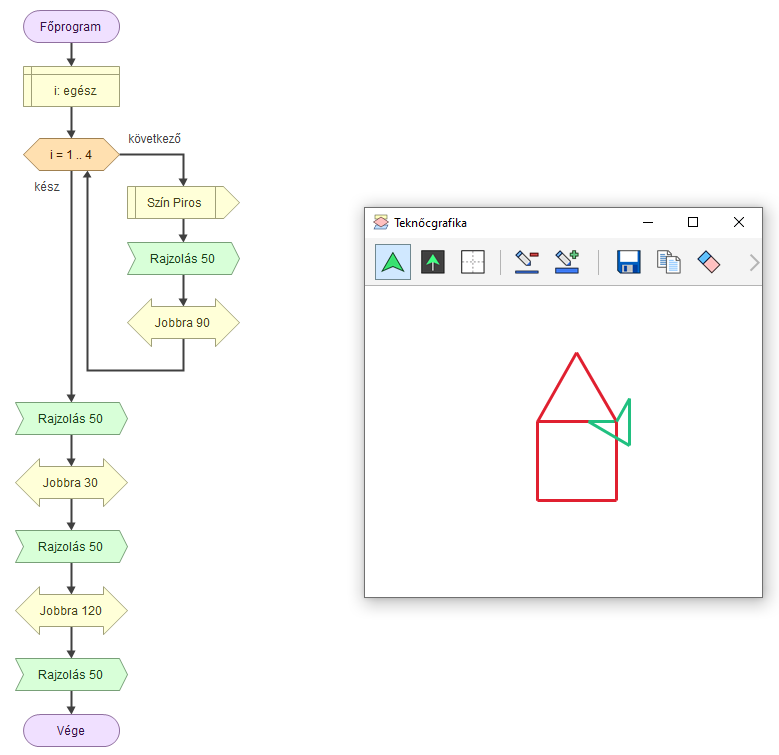Expand toolbar overflow chevron arrow
This screenshot has width=779, height=755.
click(755, 263)
